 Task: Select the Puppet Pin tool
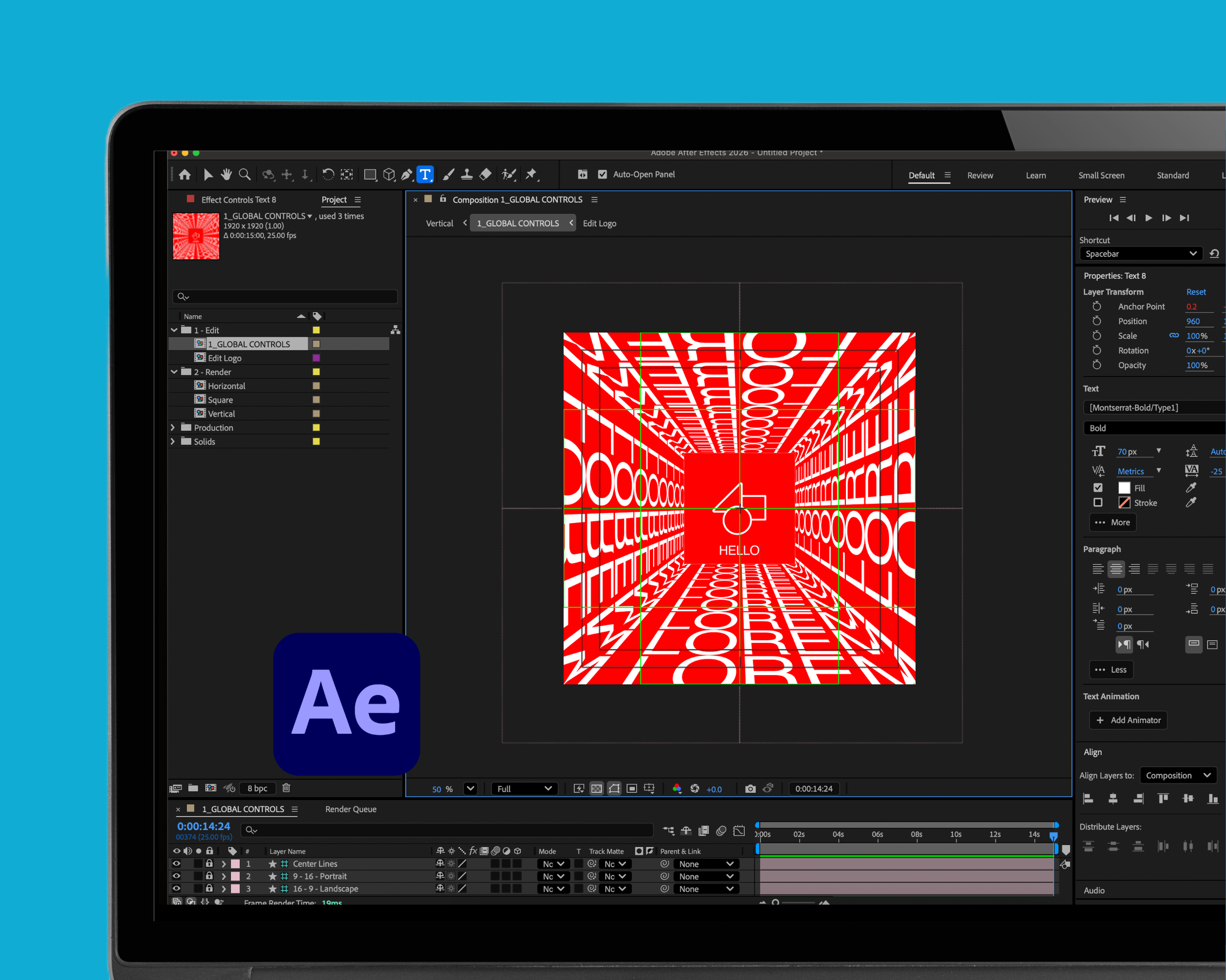pos(531,175)
